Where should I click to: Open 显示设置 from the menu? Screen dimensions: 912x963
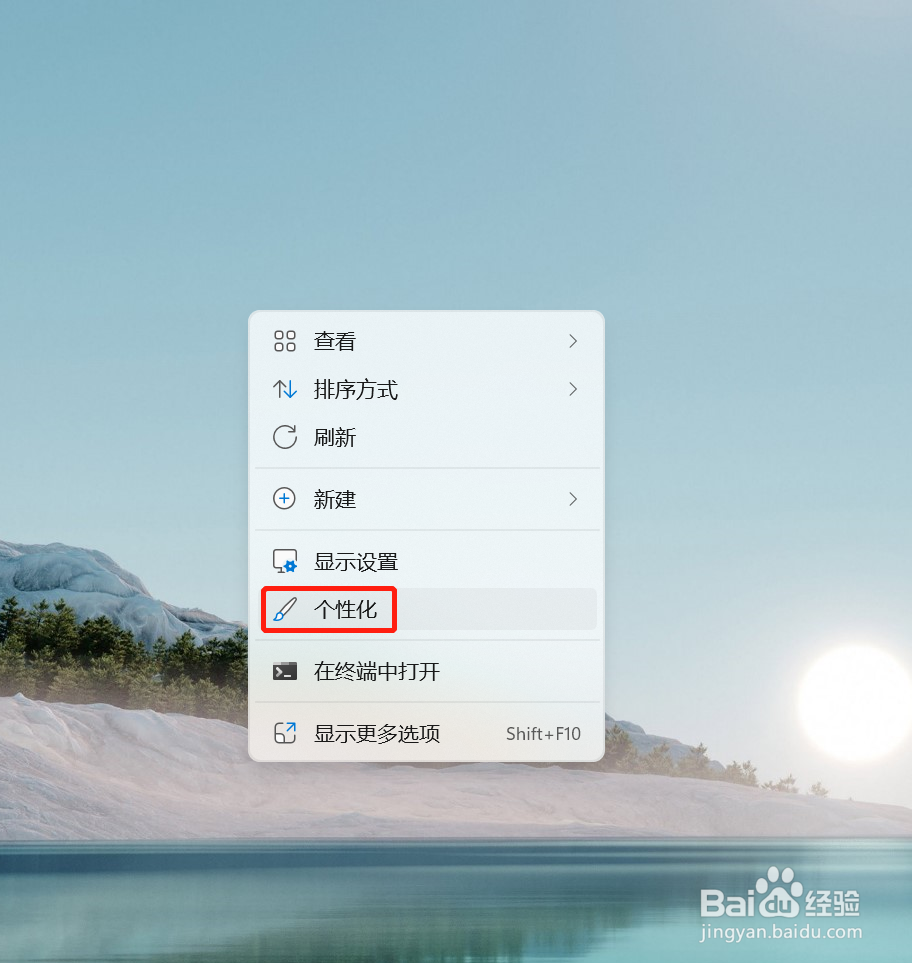426,561
